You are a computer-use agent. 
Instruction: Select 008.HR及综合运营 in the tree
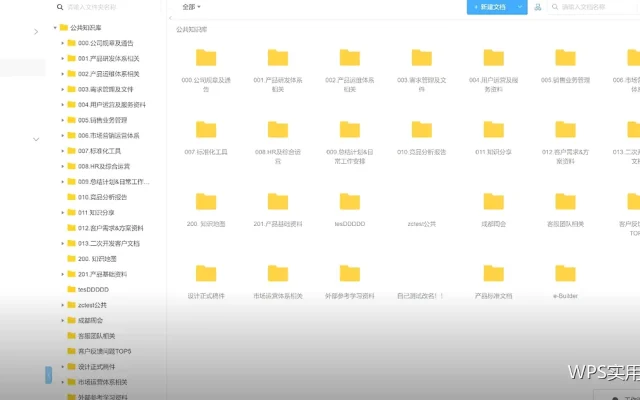click(104, 166)
